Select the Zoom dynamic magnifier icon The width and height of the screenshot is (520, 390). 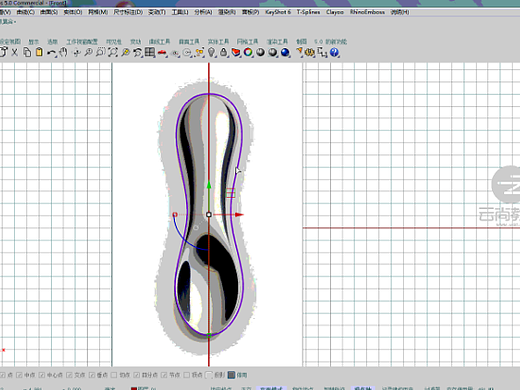pyautogui.click(x=88, y=52)
